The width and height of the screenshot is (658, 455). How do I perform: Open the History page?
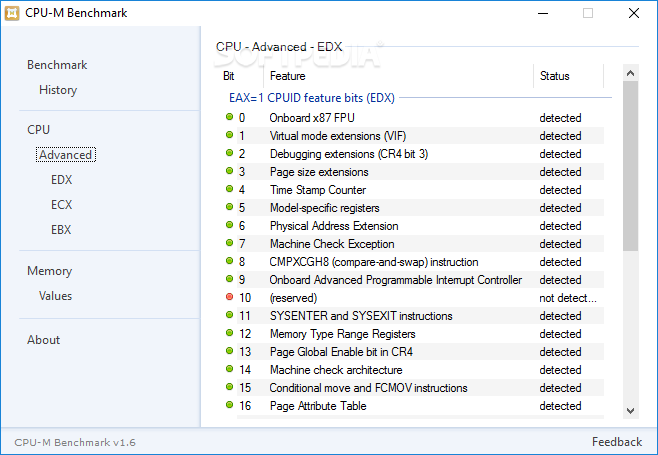[58, 90]
